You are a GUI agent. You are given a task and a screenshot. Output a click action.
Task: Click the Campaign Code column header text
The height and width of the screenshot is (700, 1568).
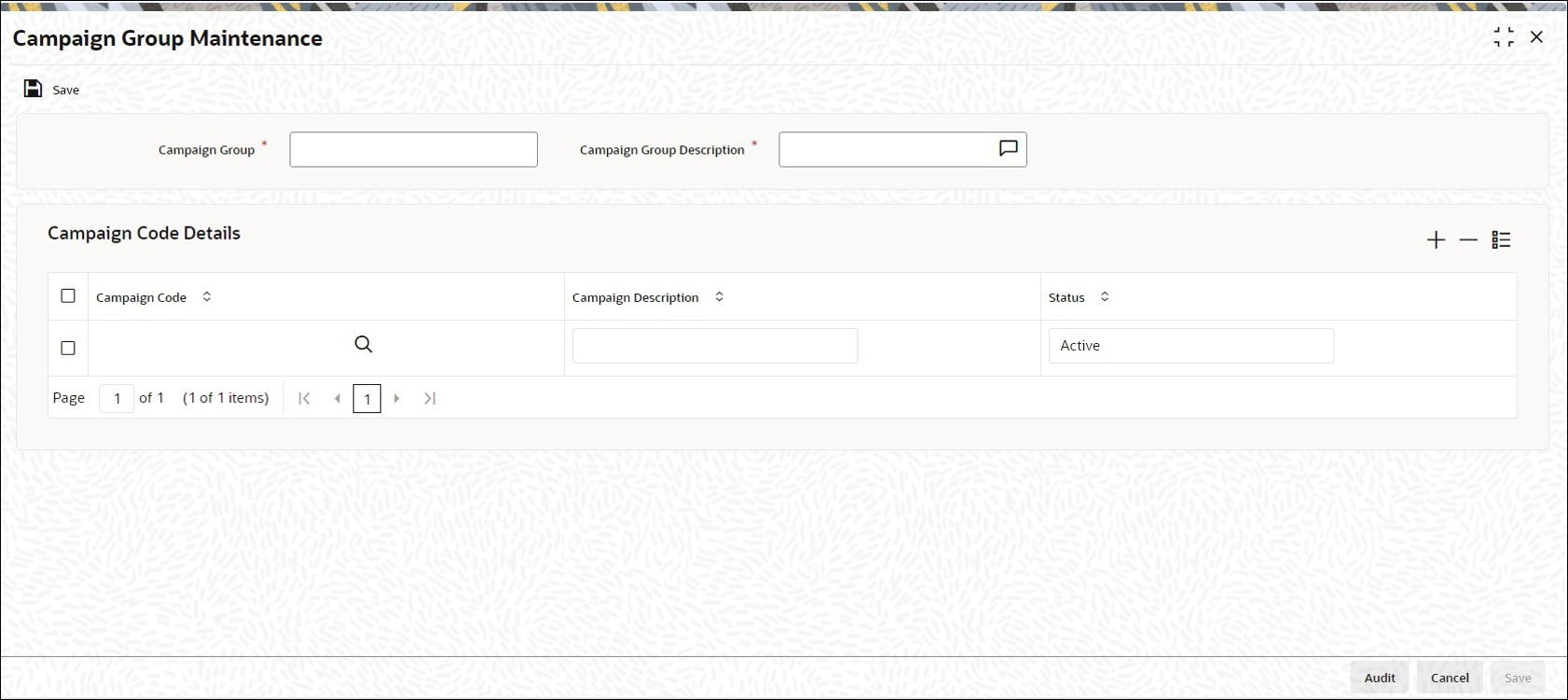click(141, 297)
